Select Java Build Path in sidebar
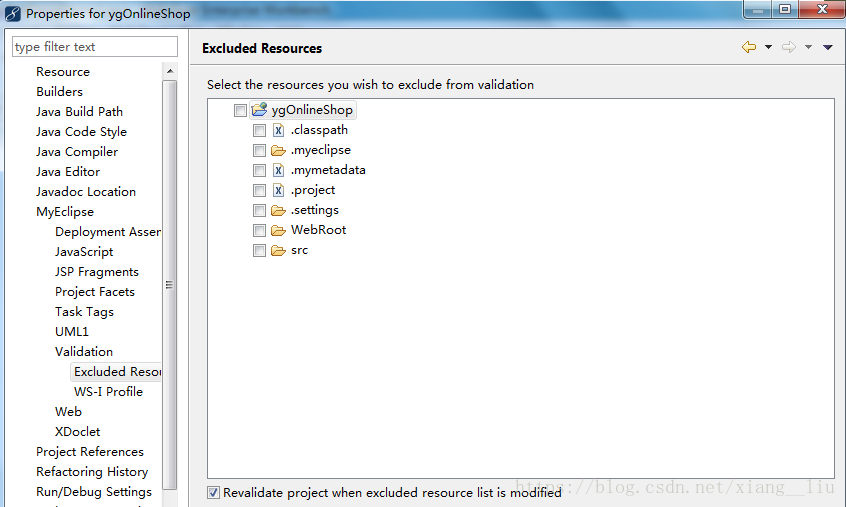The image size is (846, 507). (79, 112)
